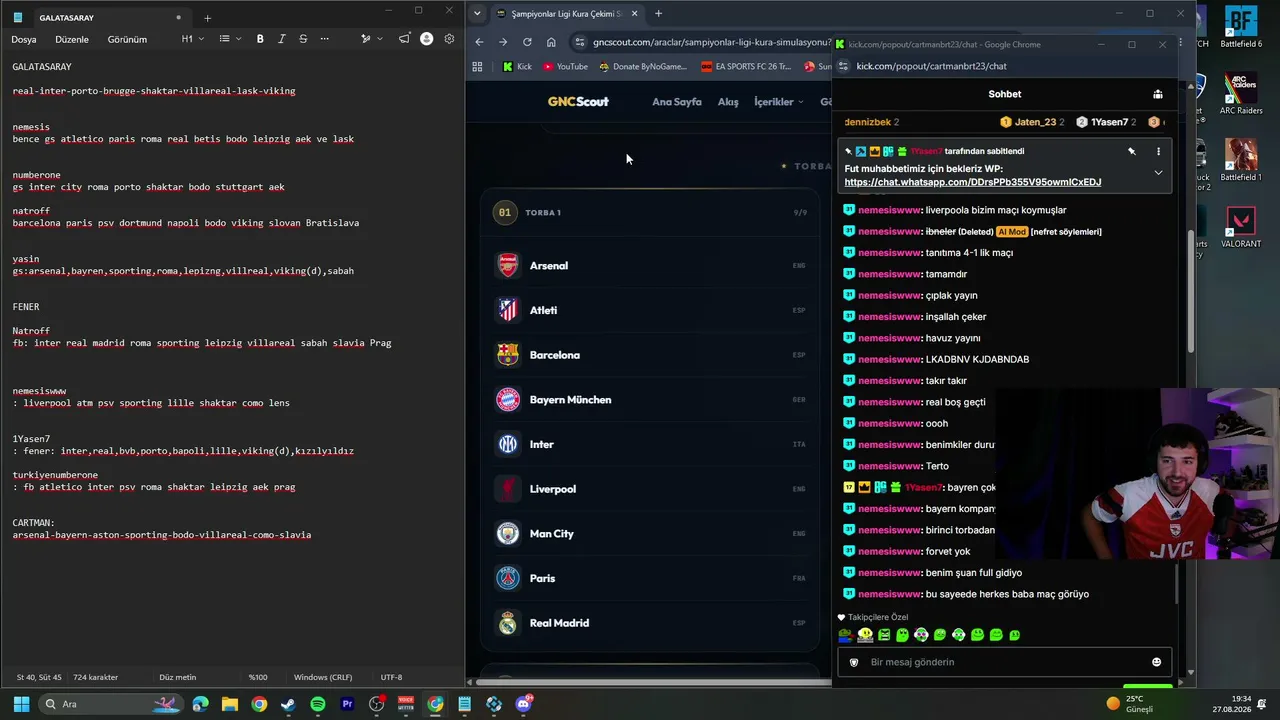1280x720 pixels.
Task: Expand the pinned message chevron
Action: point(1158,173)
